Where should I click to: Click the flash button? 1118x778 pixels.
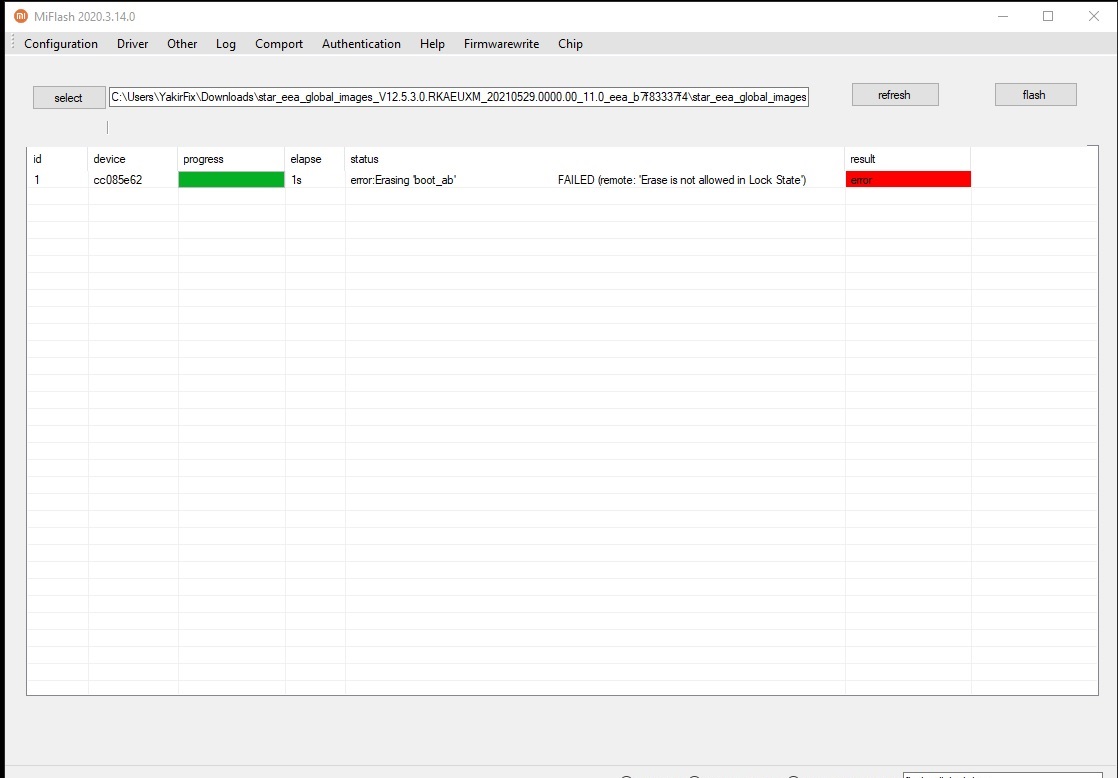tap(1035, 95)
